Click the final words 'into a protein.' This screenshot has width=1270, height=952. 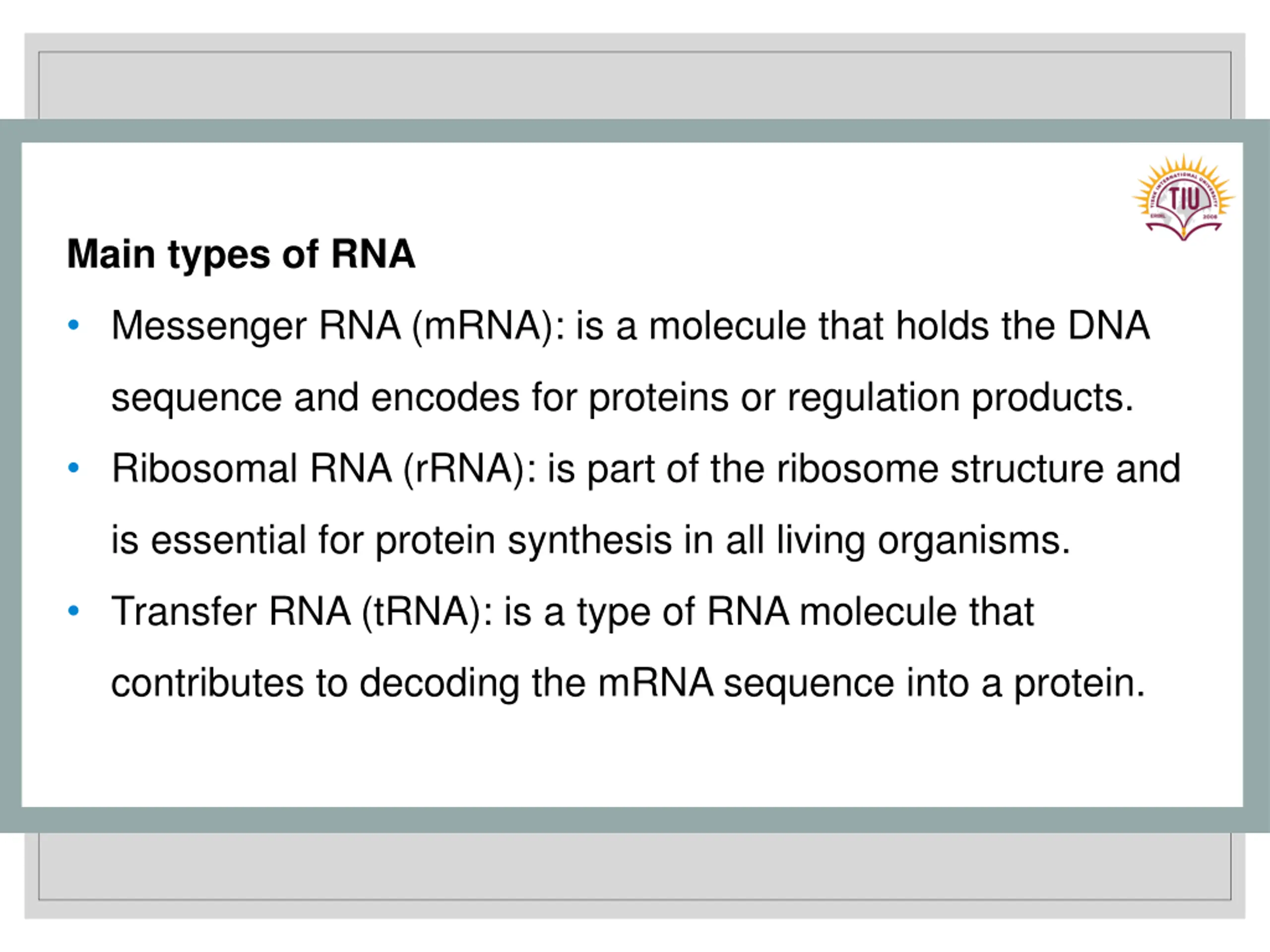(1026, 683)
